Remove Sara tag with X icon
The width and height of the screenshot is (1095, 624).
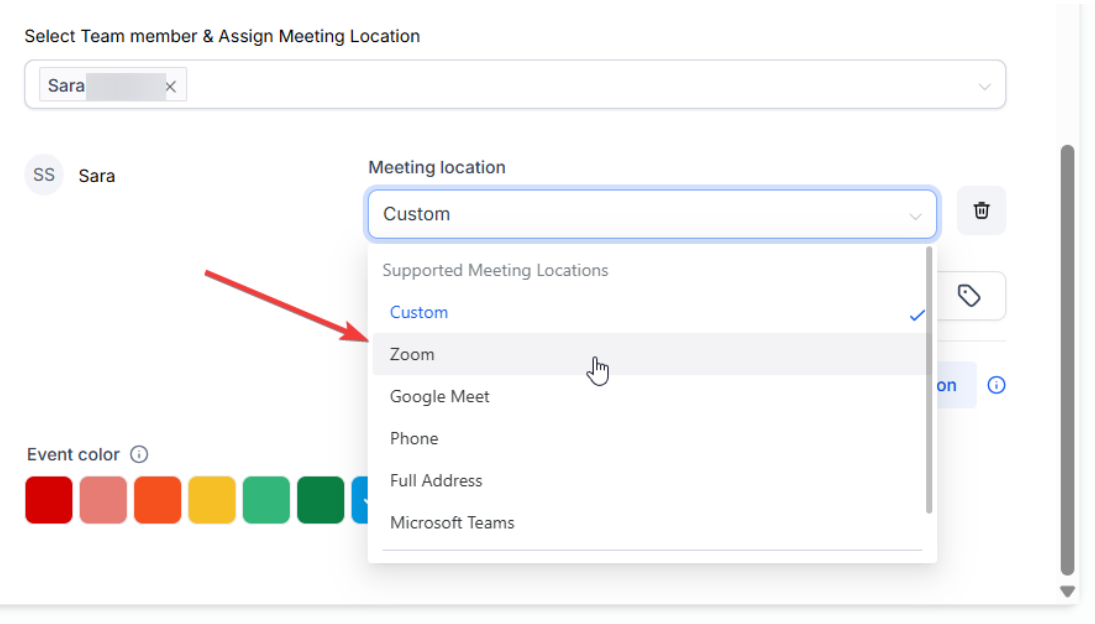pyautogui.click(x=170, y=87)
